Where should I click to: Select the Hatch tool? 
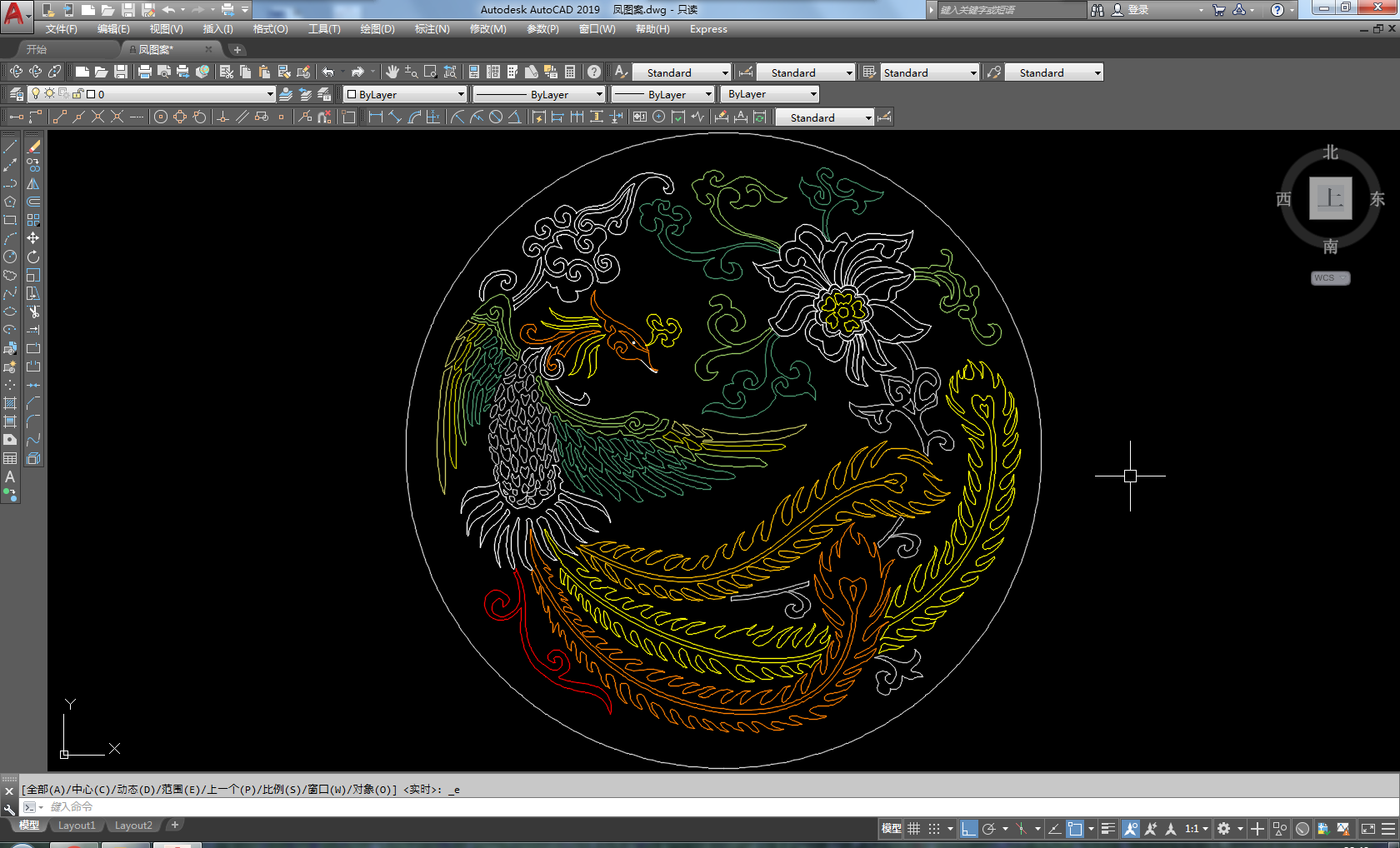(10, 403)
